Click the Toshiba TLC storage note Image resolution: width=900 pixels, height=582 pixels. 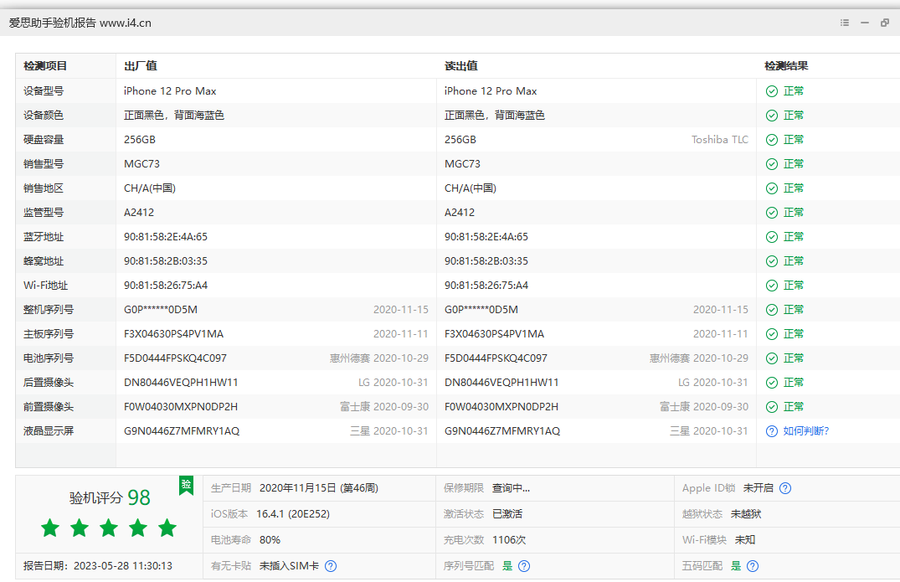click(720, 139)
